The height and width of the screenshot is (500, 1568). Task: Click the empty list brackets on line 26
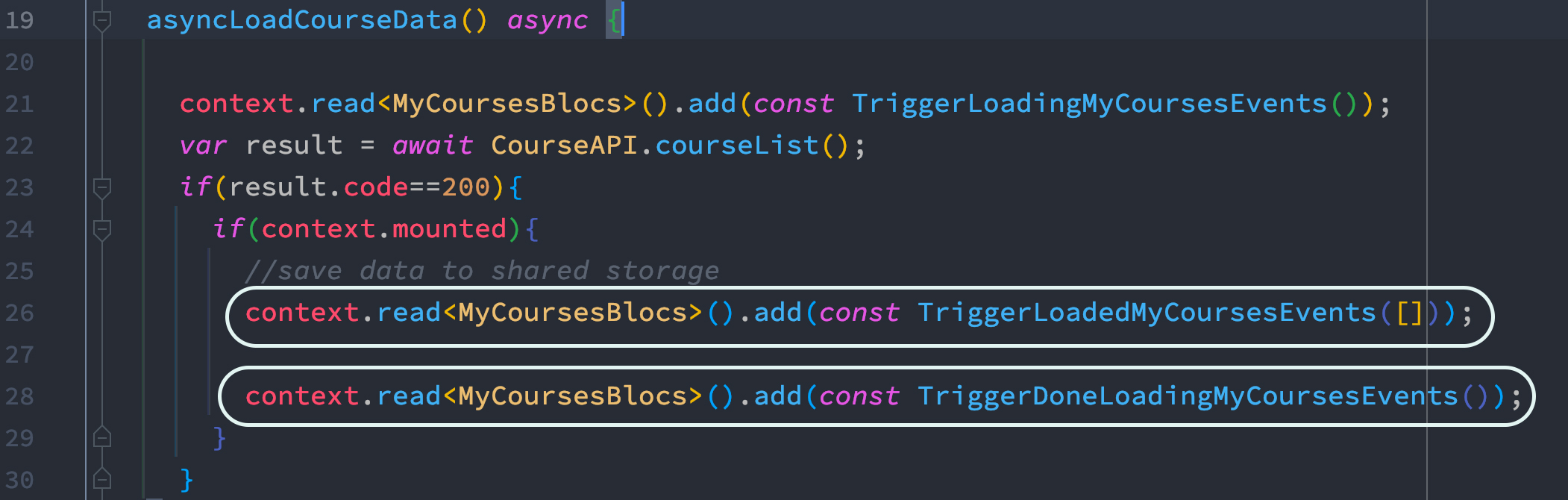tap(1410, 313)
